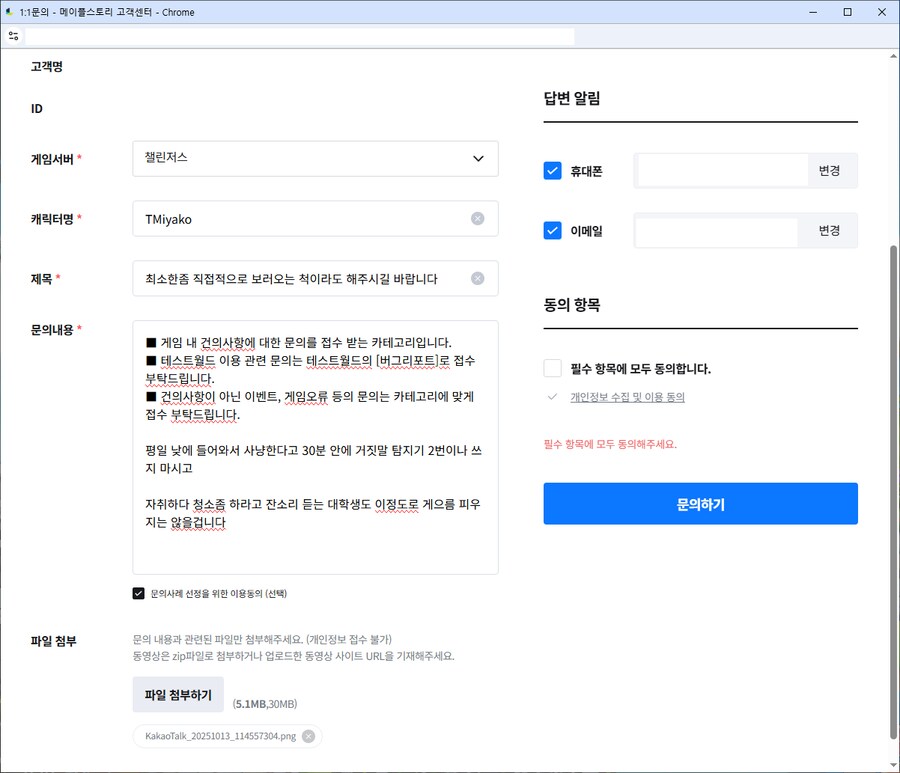Clear the character name field with X icon

point(477,218)
